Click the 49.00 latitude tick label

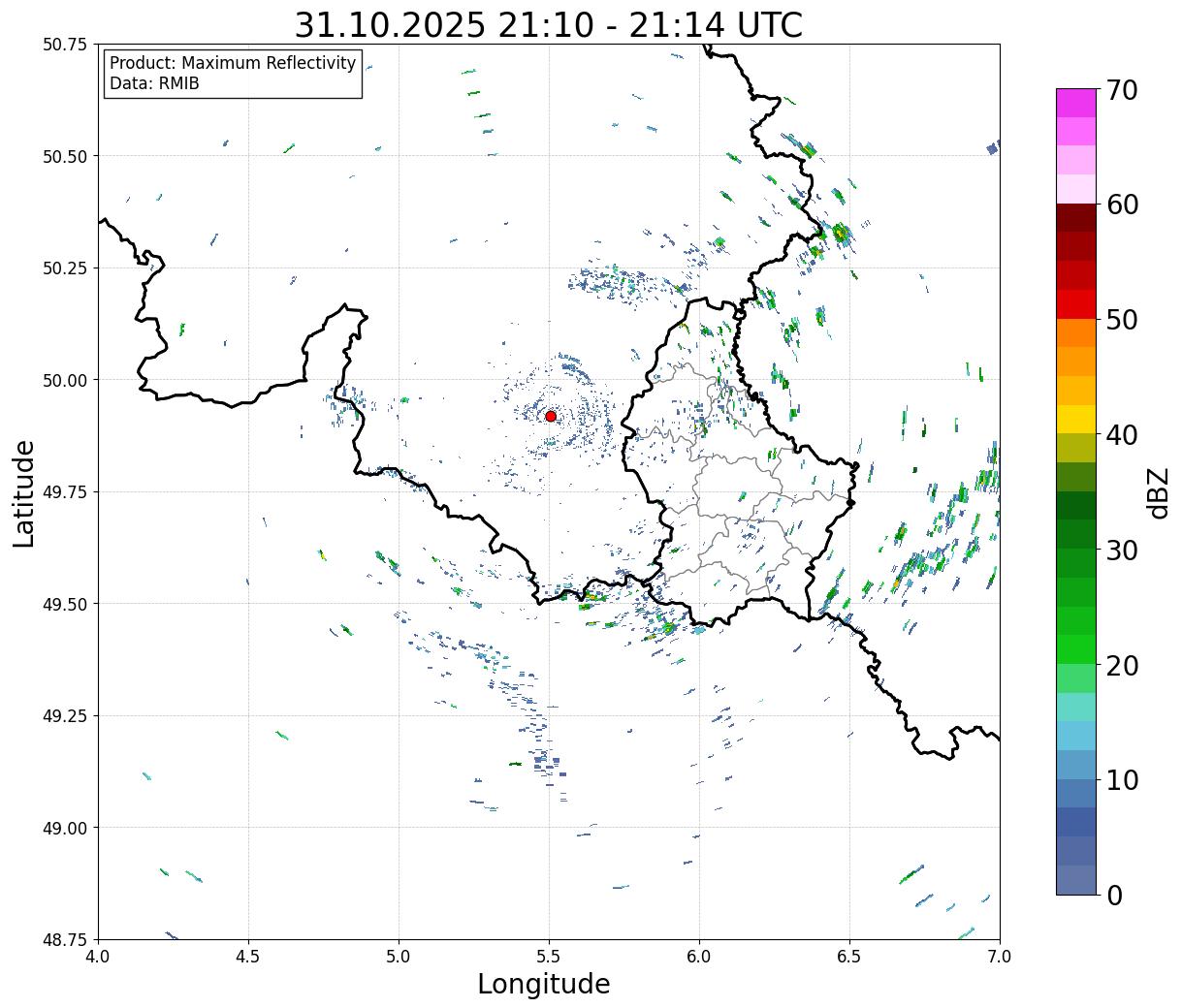(64, 828)
